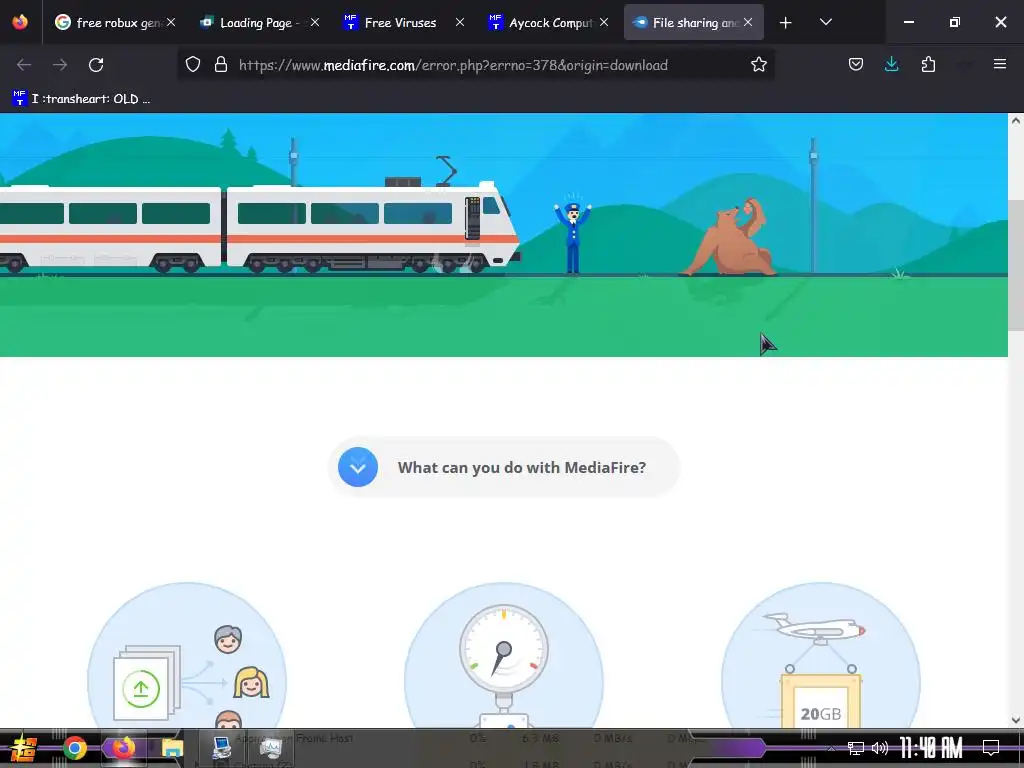1024x768 pixels.
Task: Open network status tray icon
Action: pyautogui.click(x=856, y=748)
